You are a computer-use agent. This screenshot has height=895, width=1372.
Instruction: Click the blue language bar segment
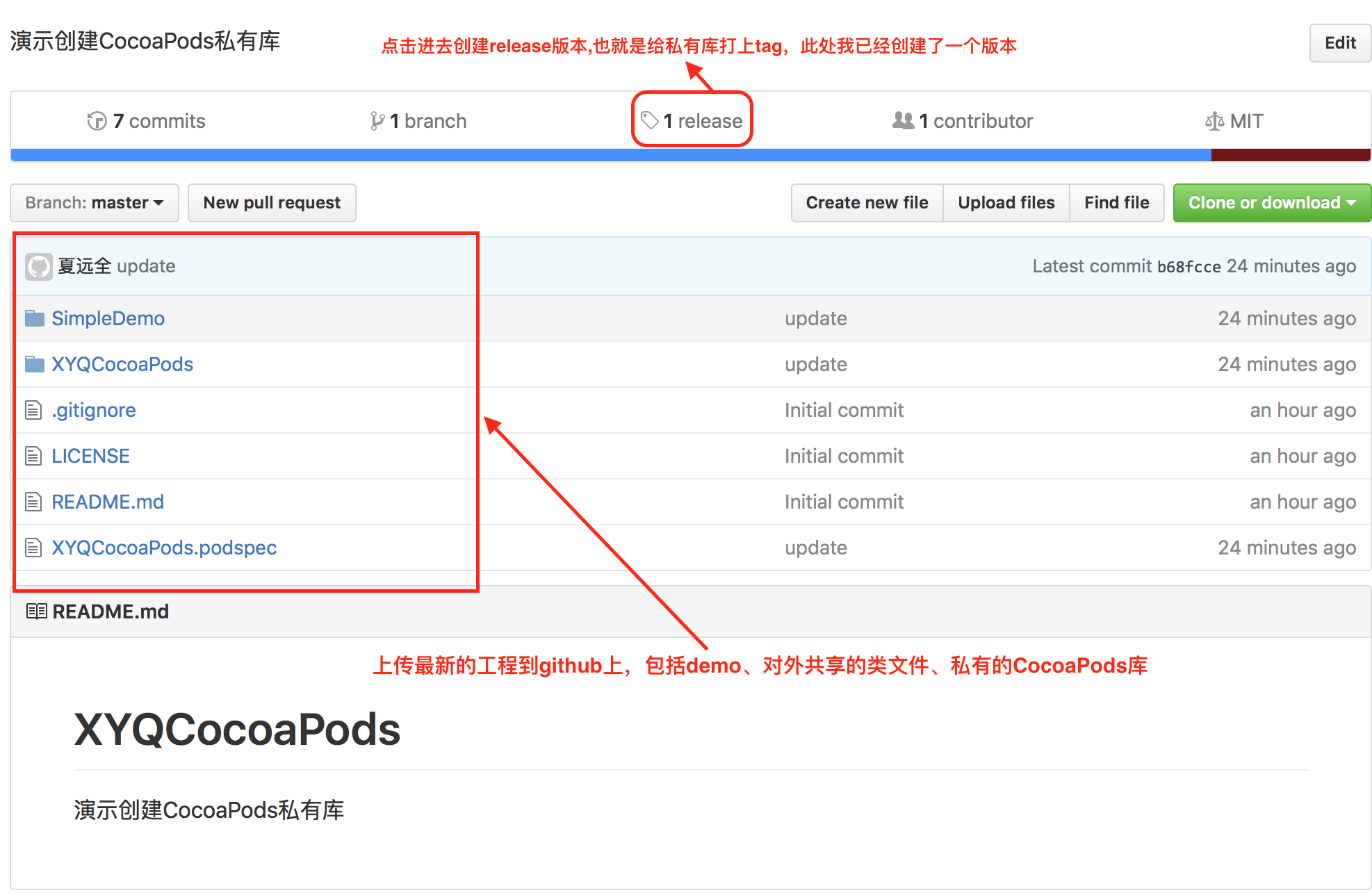[x=611, y=155]
